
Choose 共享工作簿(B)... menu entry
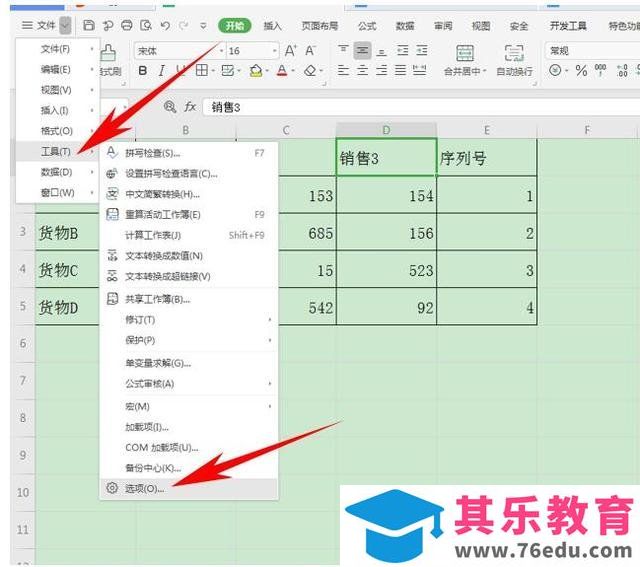pos(189,299)
